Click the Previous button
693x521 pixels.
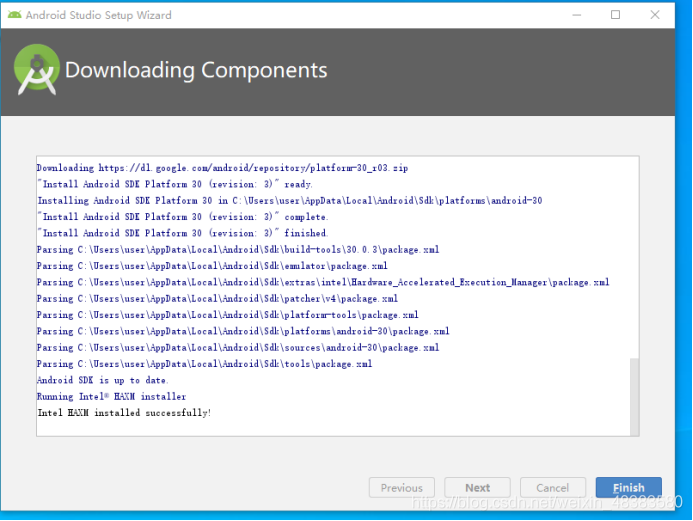(x=402, y=487)
